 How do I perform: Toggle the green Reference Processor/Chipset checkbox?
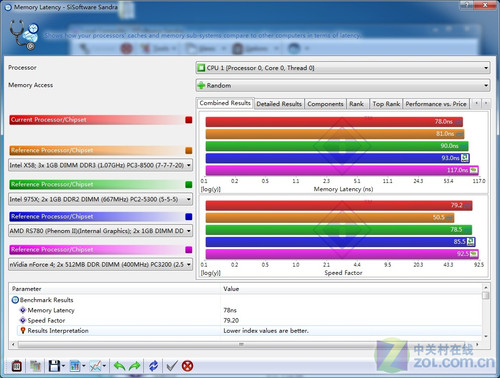[189, 184]
